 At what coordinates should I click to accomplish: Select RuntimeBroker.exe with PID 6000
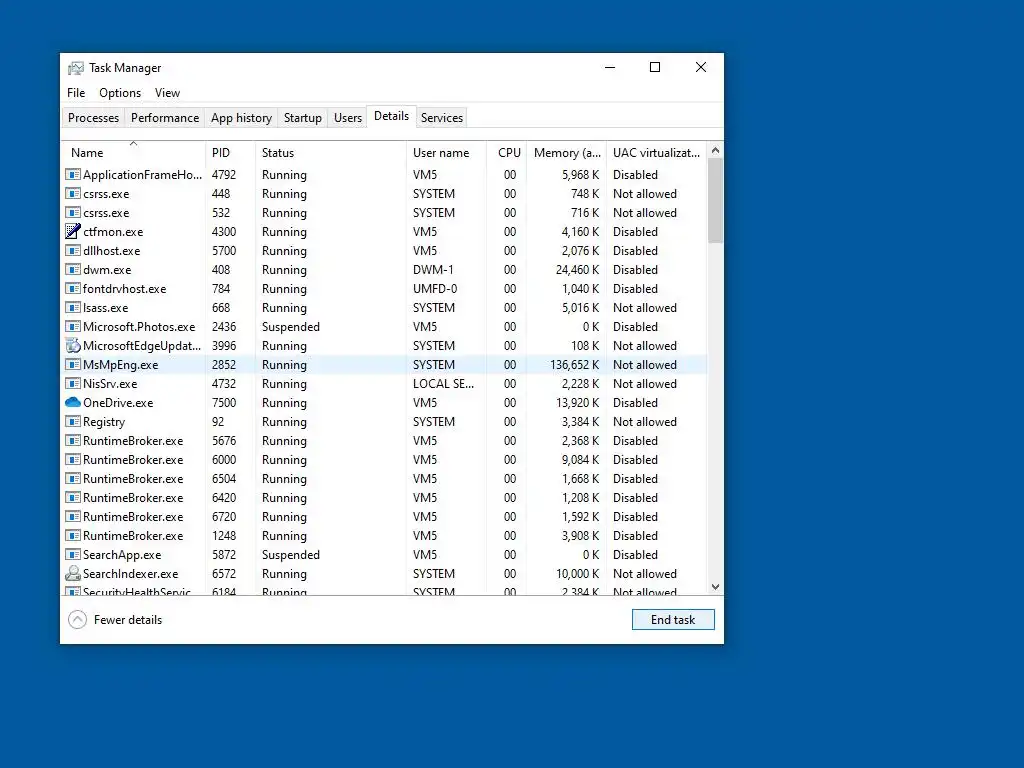click(x=385, y=460)
